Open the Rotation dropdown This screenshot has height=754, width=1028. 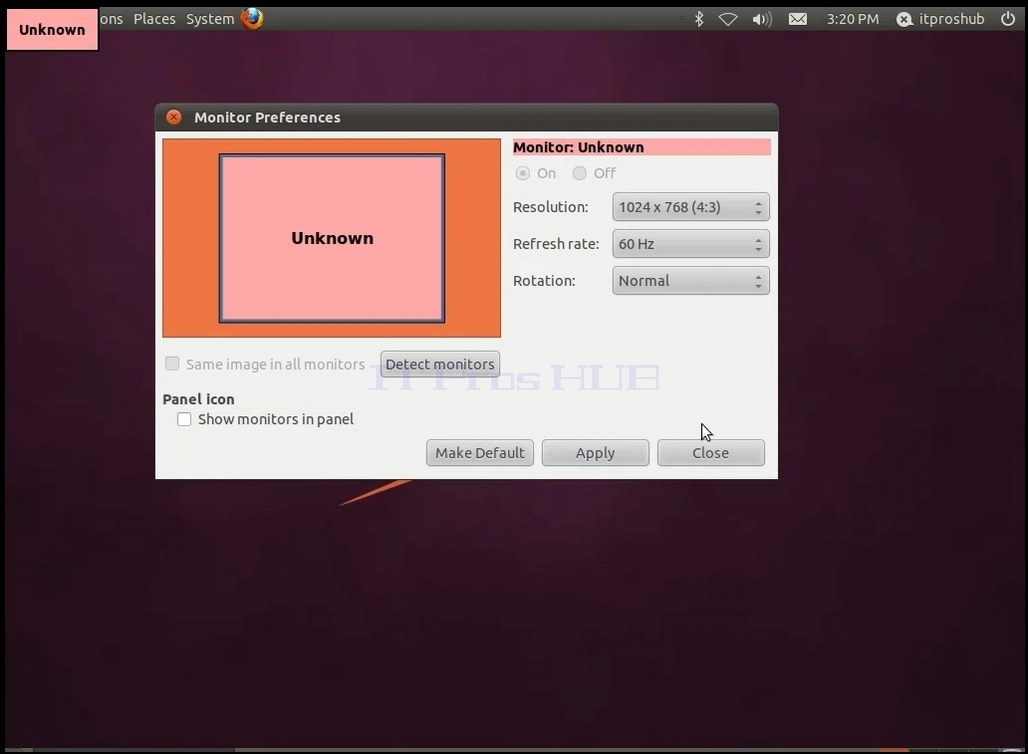click(691, 281)
